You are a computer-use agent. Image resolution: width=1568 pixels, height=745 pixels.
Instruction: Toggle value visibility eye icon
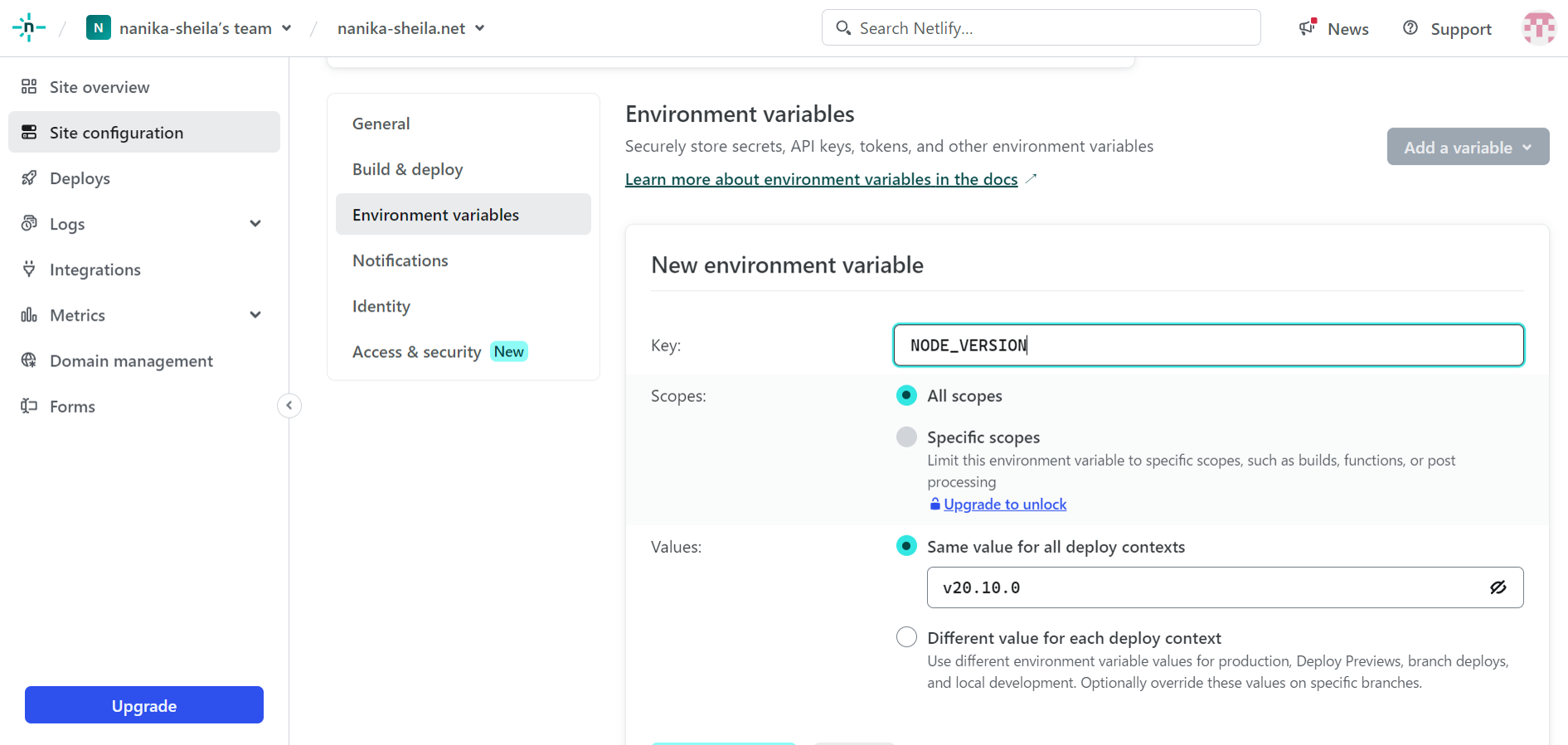click(x=1498, y=588)
